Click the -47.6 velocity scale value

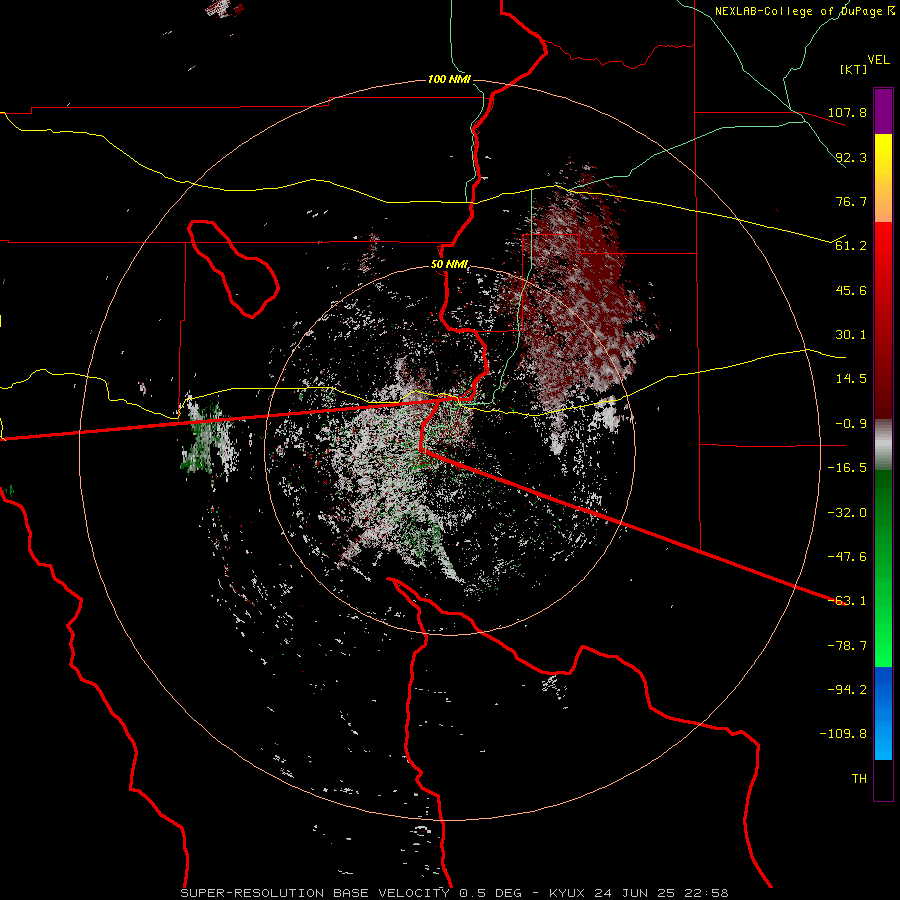(x=847, y=557)
